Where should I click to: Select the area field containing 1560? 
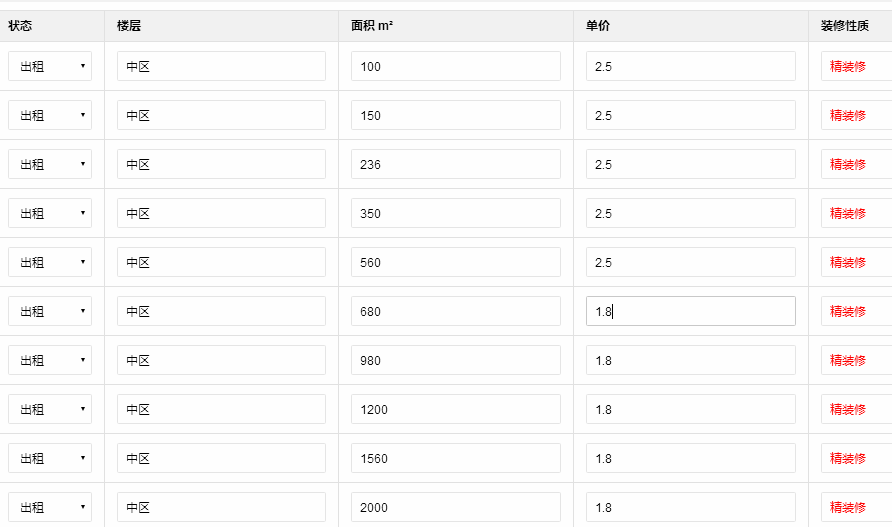(x=455, y=458)
